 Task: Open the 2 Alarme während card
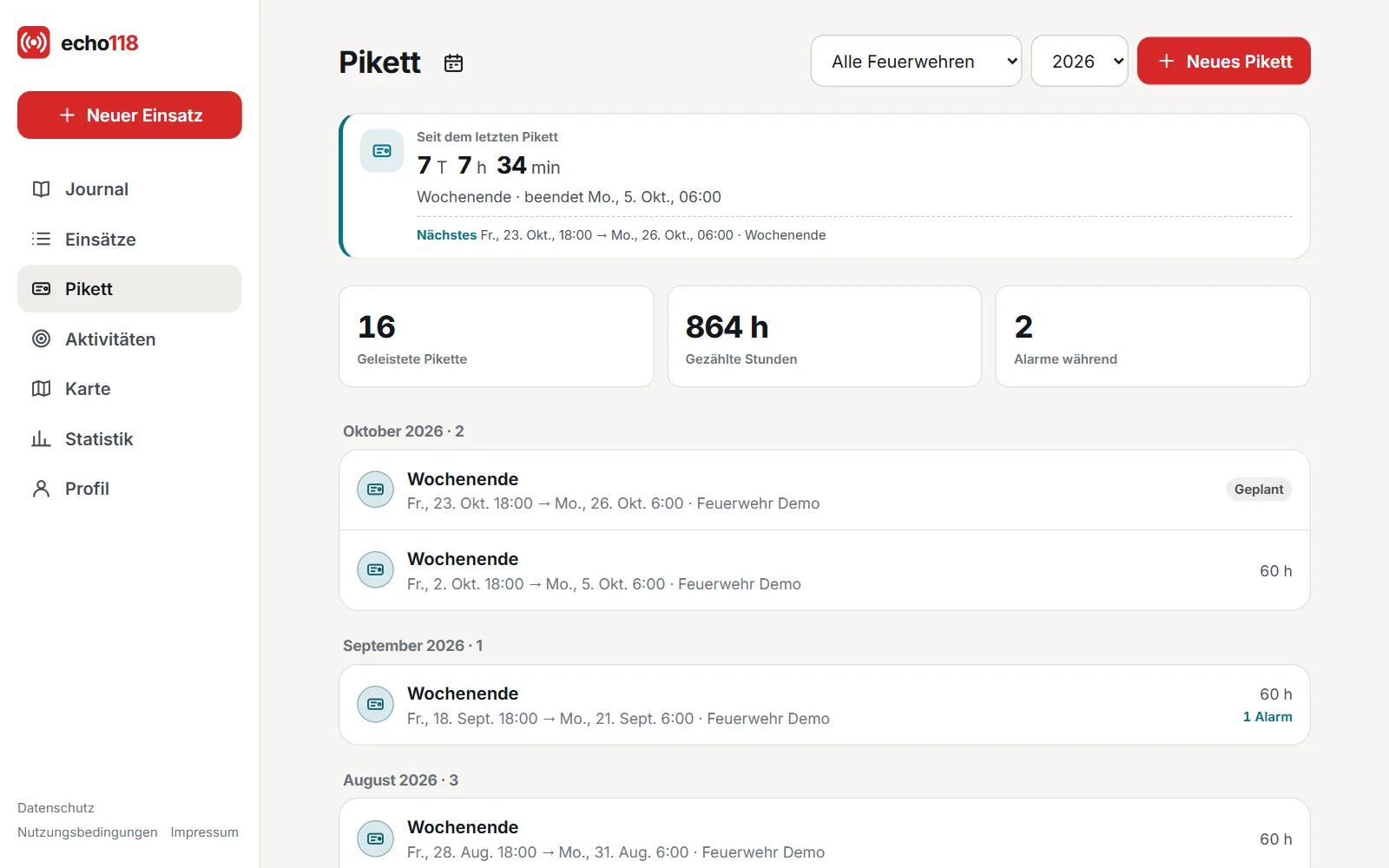click(1152, 336)
